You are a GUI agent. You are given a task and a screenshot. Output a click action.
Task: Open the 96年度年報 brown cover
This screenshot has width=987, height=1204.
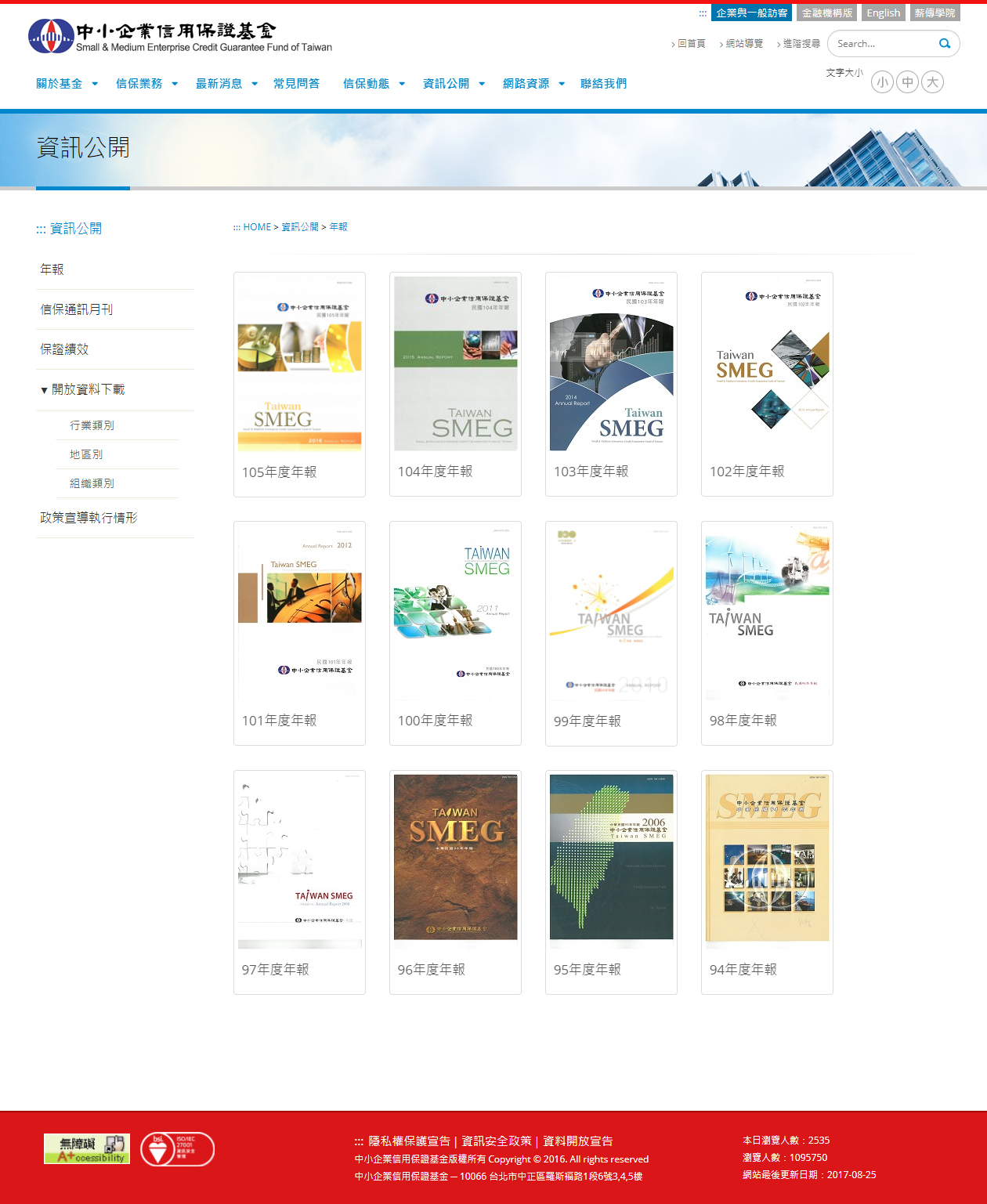coord(455,857)
